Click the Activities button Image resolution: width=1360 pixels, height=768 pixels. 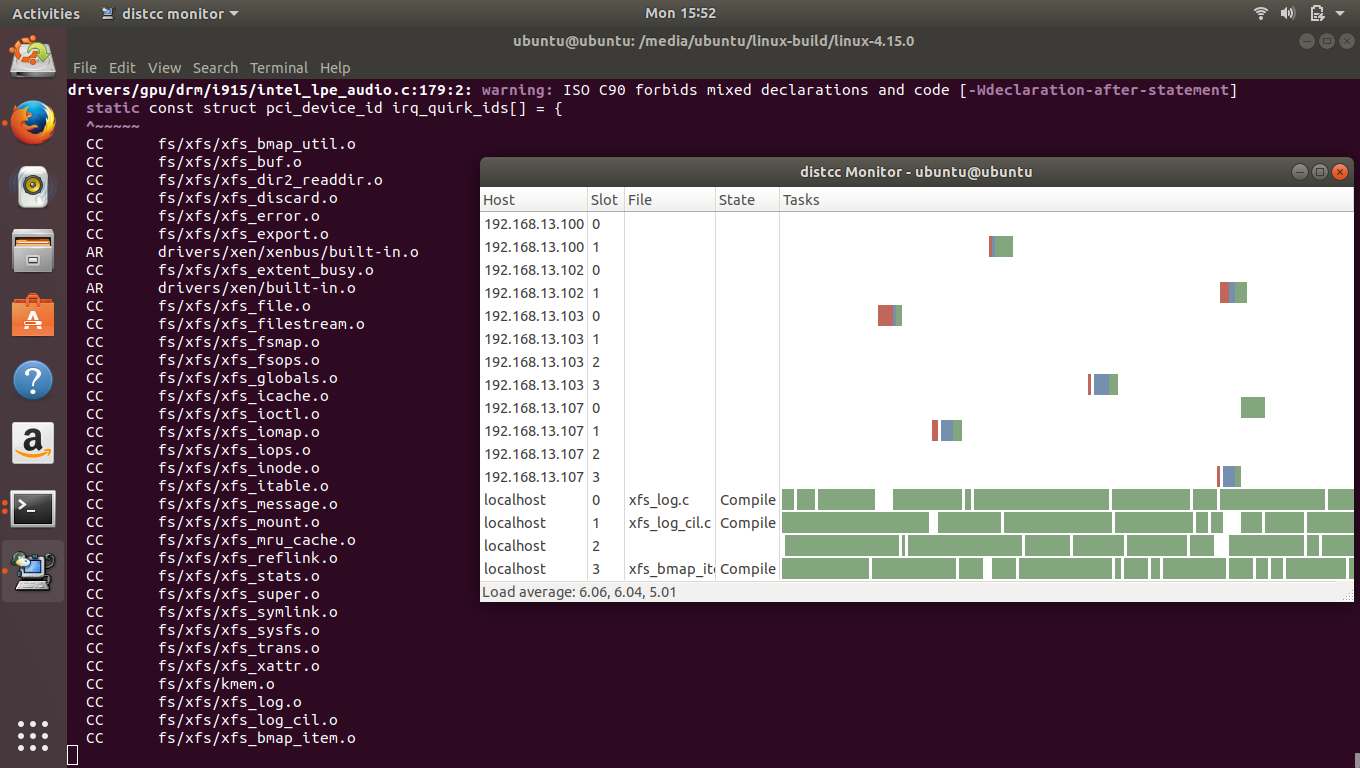pos(46,13)
